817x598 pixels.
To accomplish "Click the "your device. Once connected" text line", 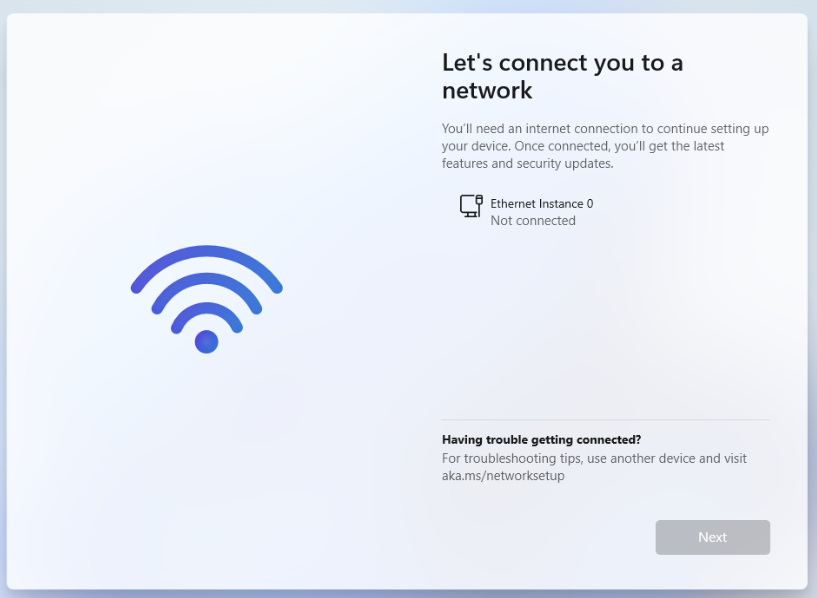I will (583, 146).
